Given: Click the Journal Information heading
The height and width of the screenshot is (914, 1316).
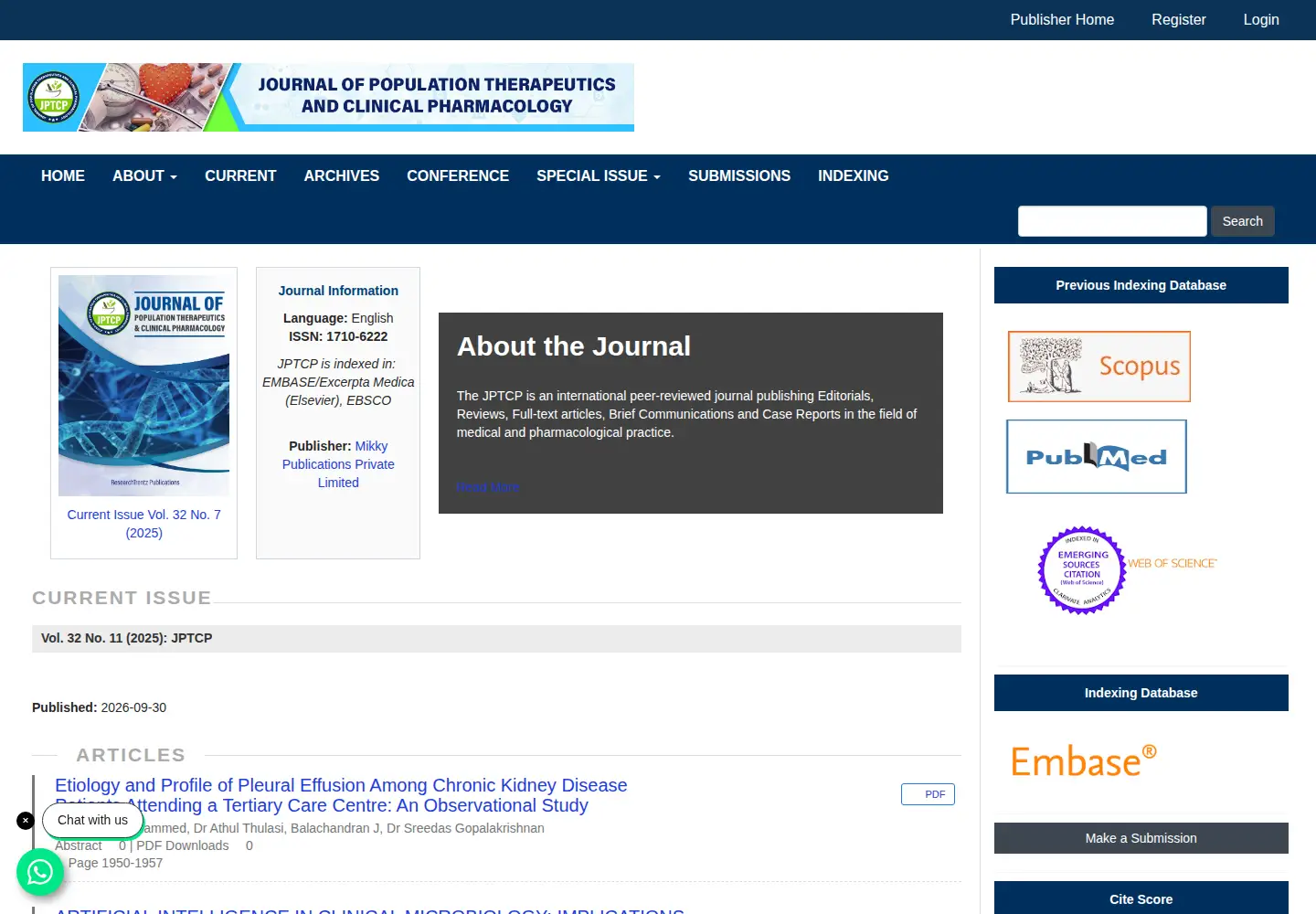Looking at the screenshot, I should pyautogui.click(x=338, y=291).
